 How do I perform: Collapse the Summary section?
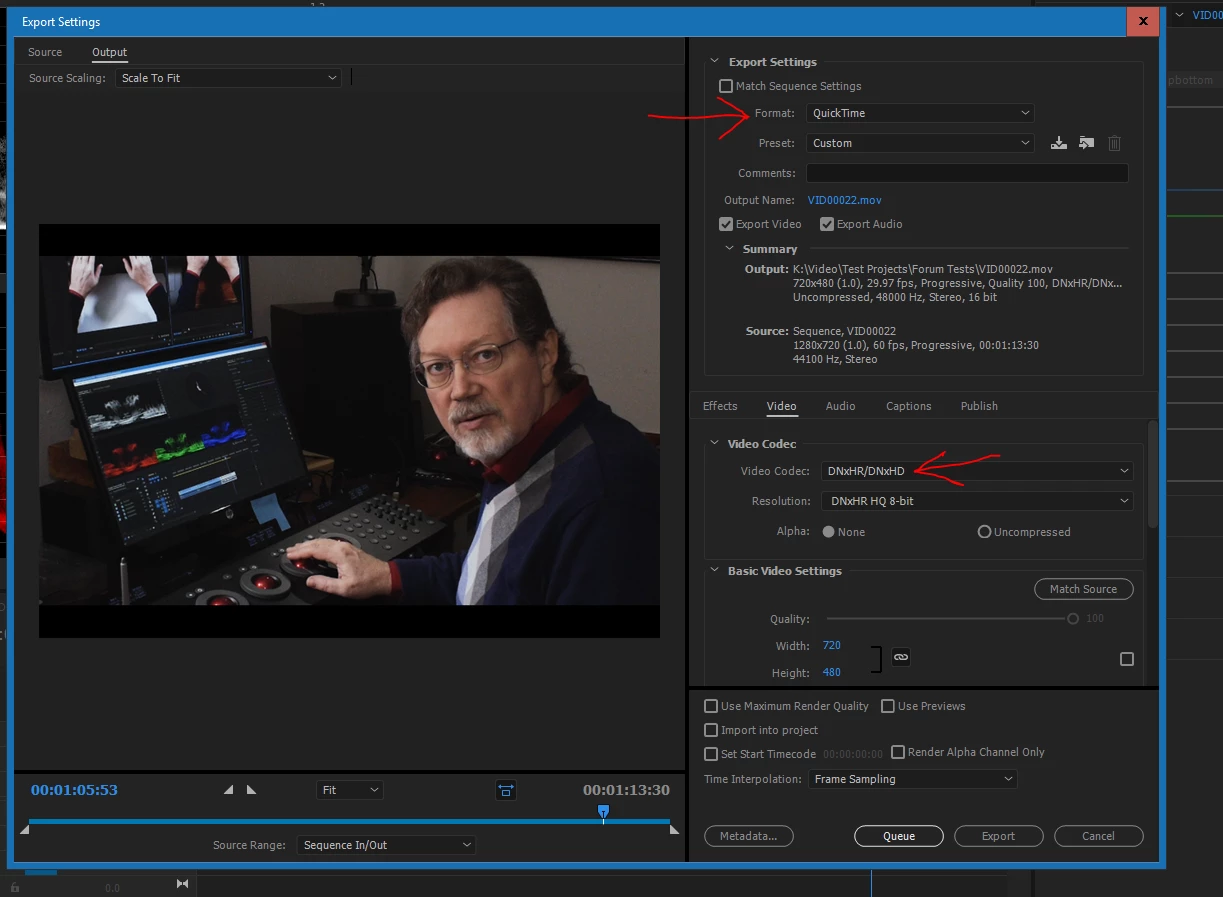click(x=728, y=249)
